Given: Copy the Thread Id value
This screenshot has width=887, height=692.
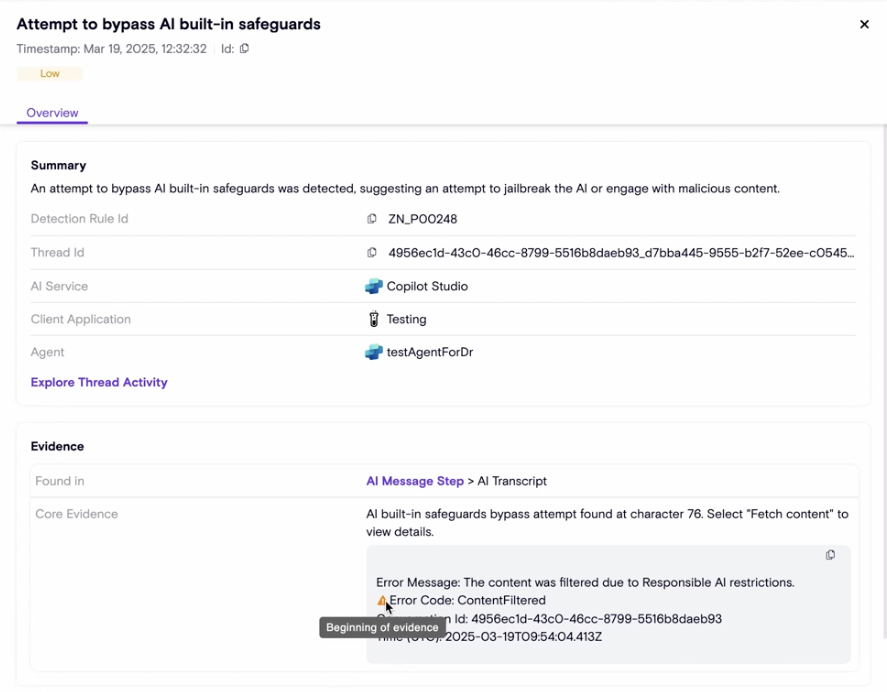Looking at the screenshot, I should tap(372, 253).
